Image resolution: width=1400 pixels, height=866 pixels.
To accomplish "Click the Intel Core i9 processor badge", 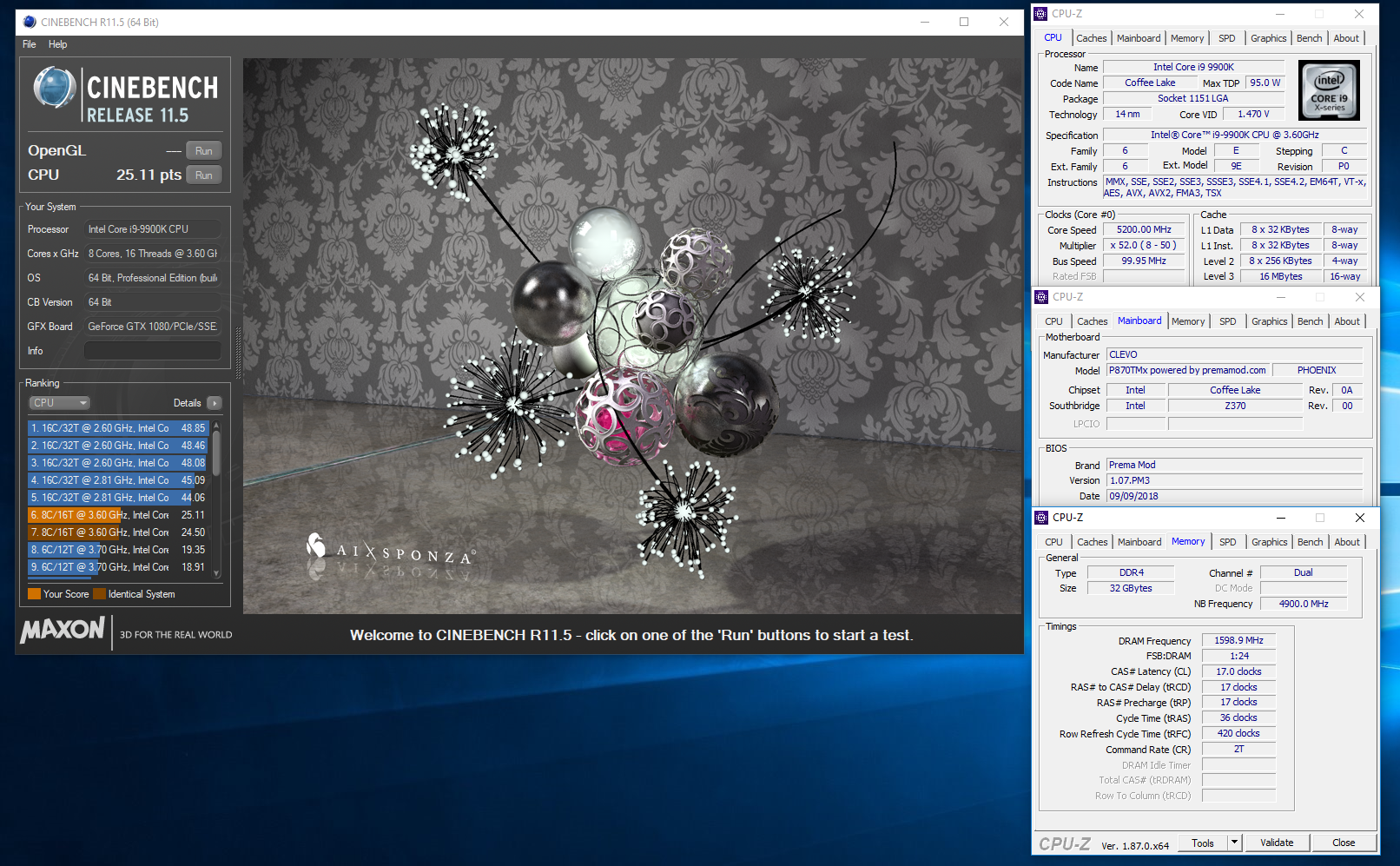I will pos(1329,90).
